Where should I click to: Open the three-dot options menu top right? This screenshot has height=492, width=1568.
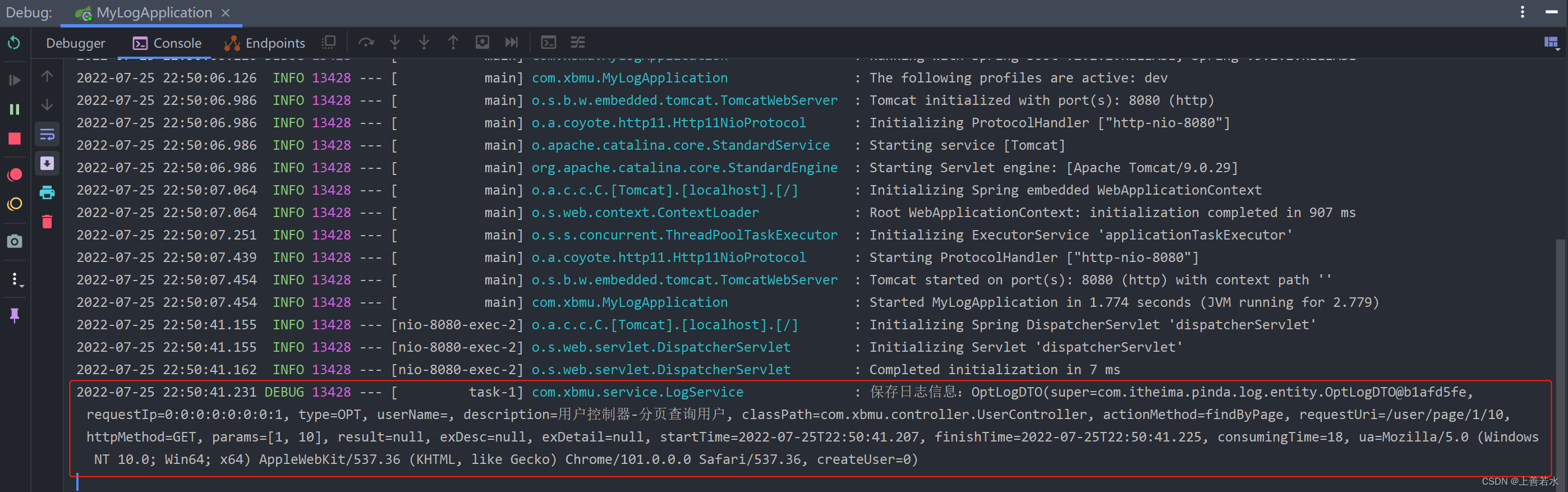point(1523,12)
